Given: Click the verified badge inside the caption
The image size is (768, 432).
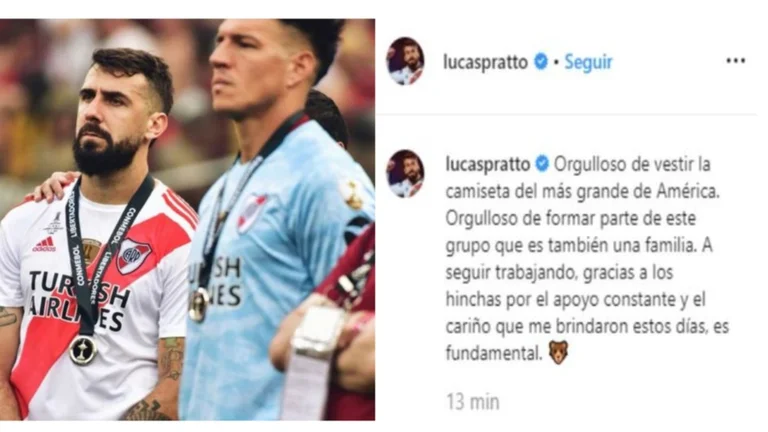Looking at the screenshot, I should pos(542,164).
